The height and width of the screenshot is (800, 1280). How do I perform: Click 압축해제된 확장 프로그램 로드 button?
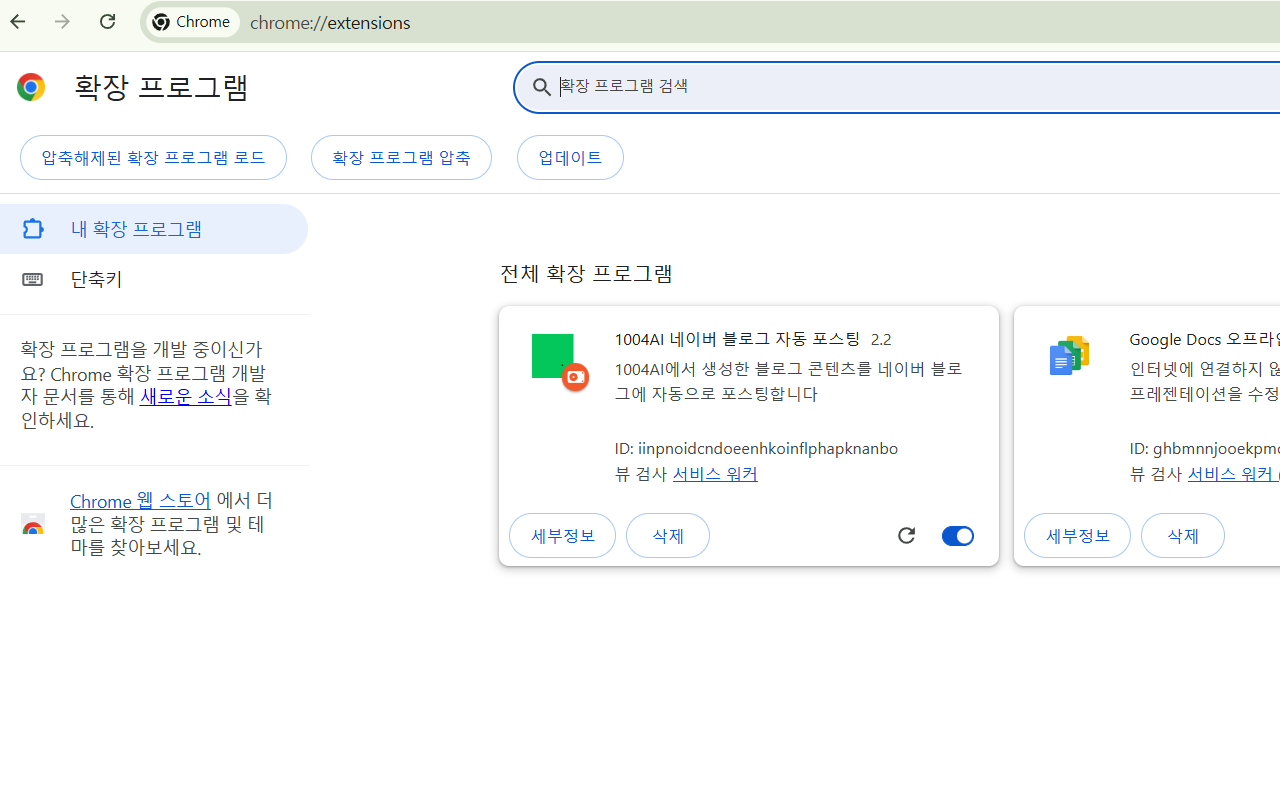point(153,158)
